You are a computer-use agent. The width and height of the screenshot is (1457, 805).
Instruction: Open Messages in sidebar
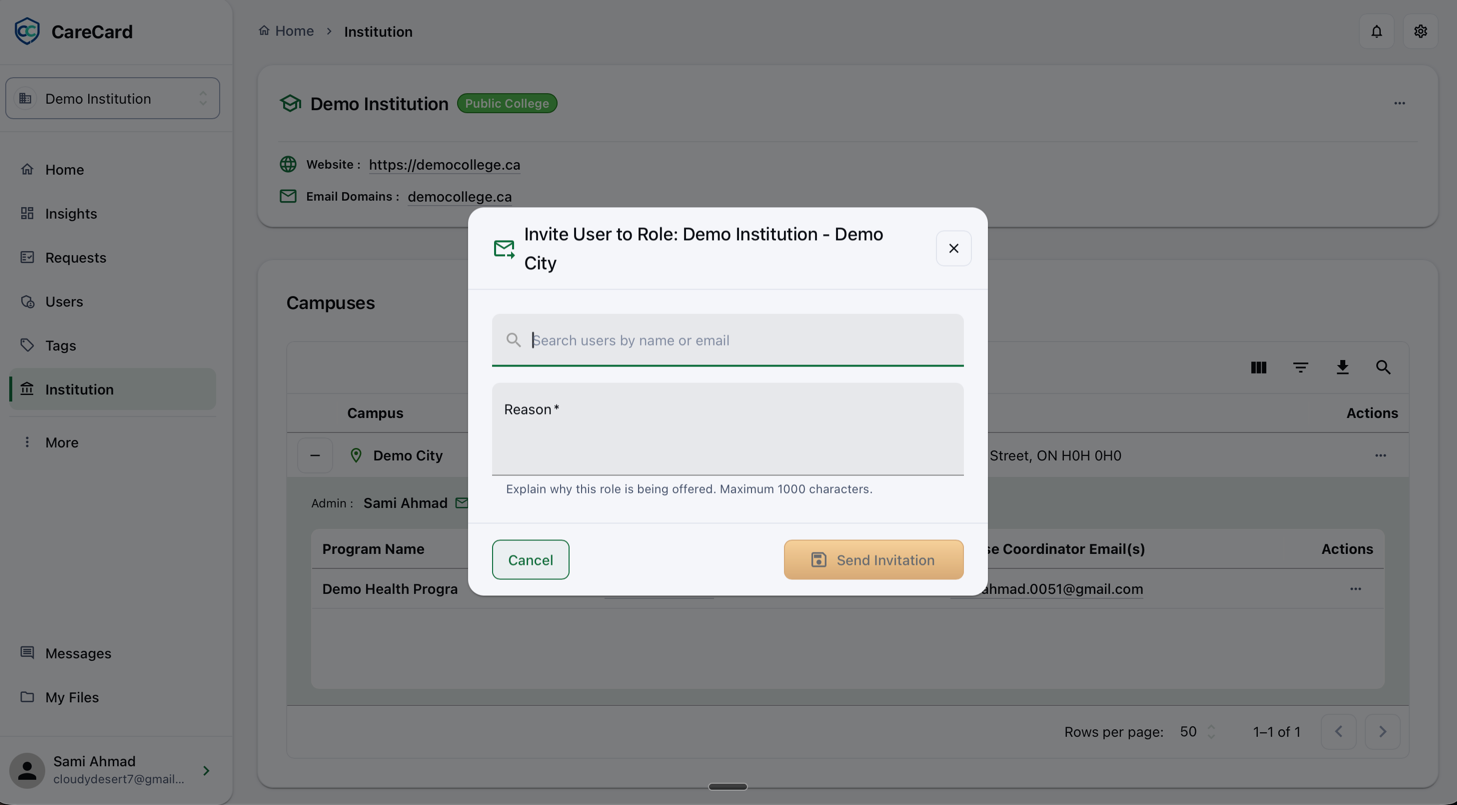[x=113, y=653]
